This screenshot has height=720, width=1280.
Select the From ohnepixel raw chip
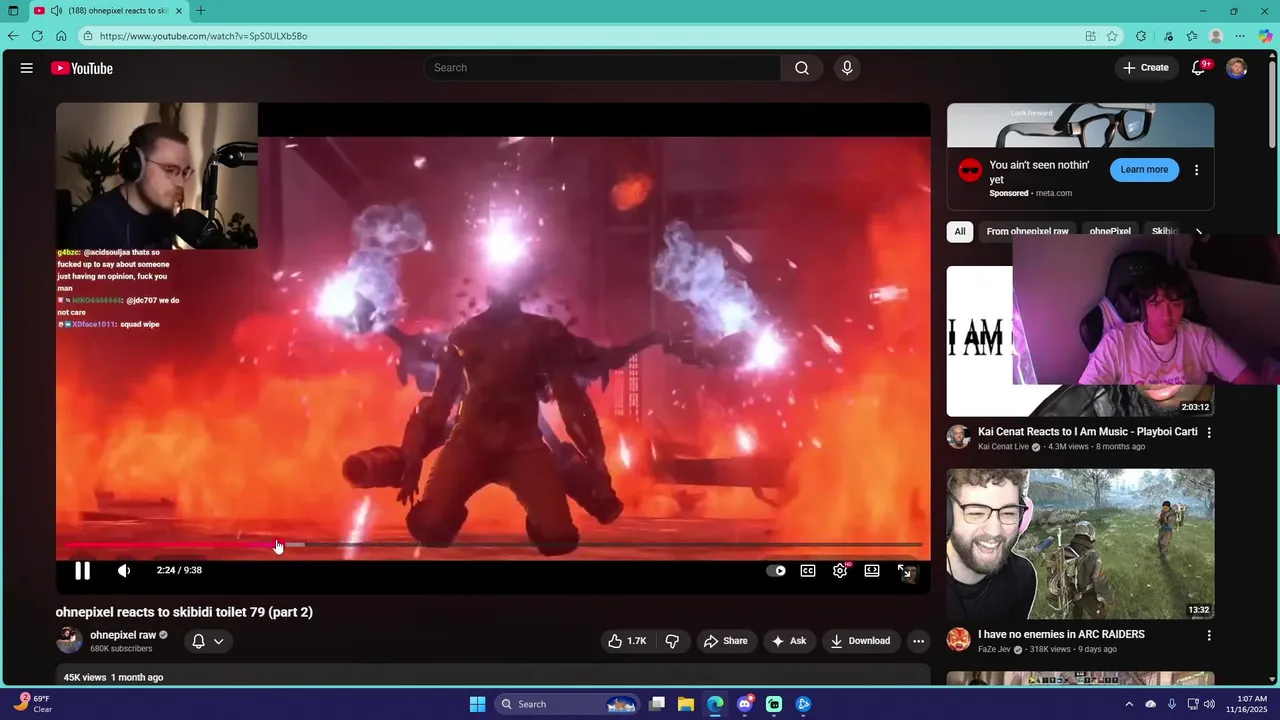(1027, 231)
